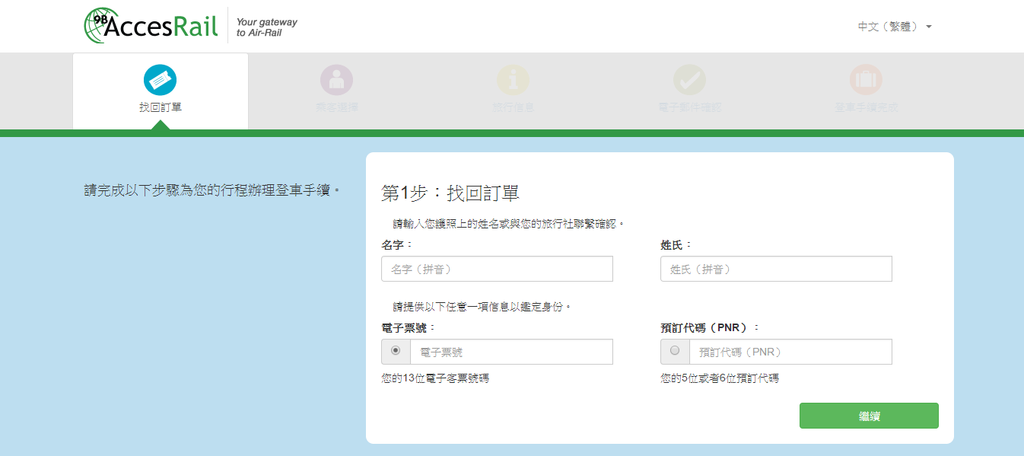Click the luggage icon for check-in complete

(x=865, y=80)
